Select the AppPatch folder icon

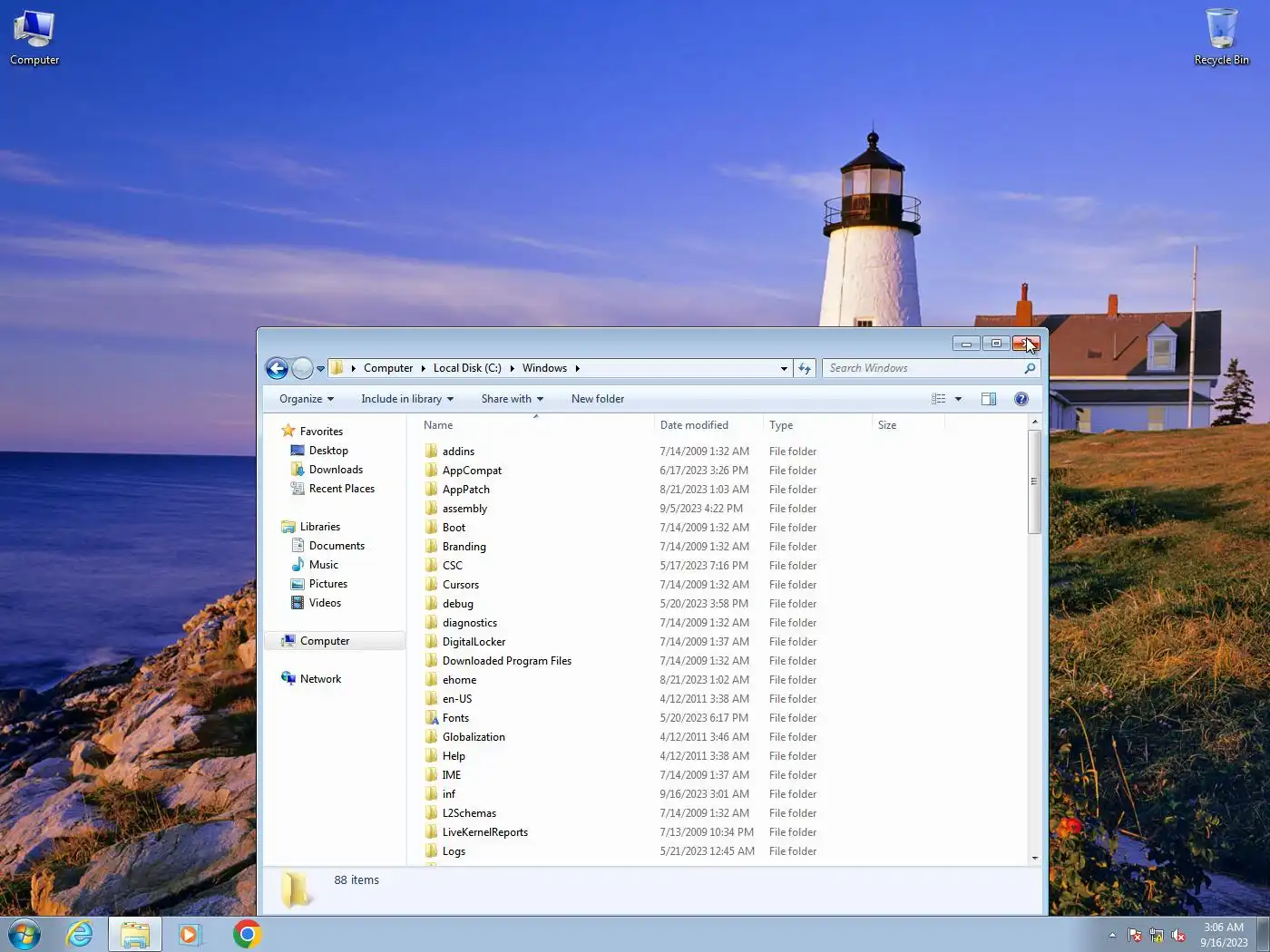[431, 489]
